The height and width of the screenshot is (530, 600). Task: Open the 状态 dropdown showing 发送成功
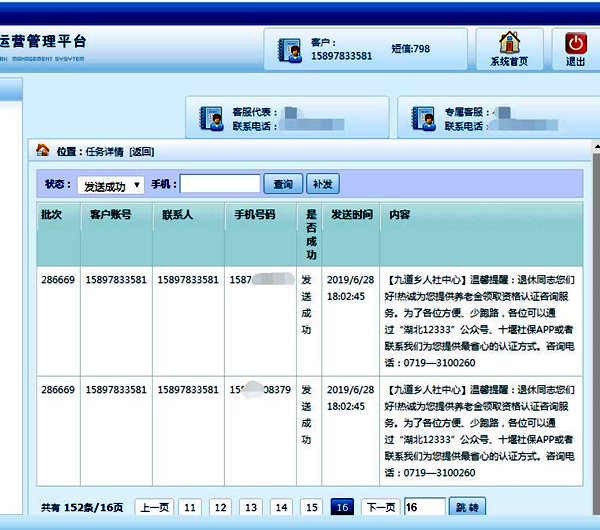click(x=110, y=186)
